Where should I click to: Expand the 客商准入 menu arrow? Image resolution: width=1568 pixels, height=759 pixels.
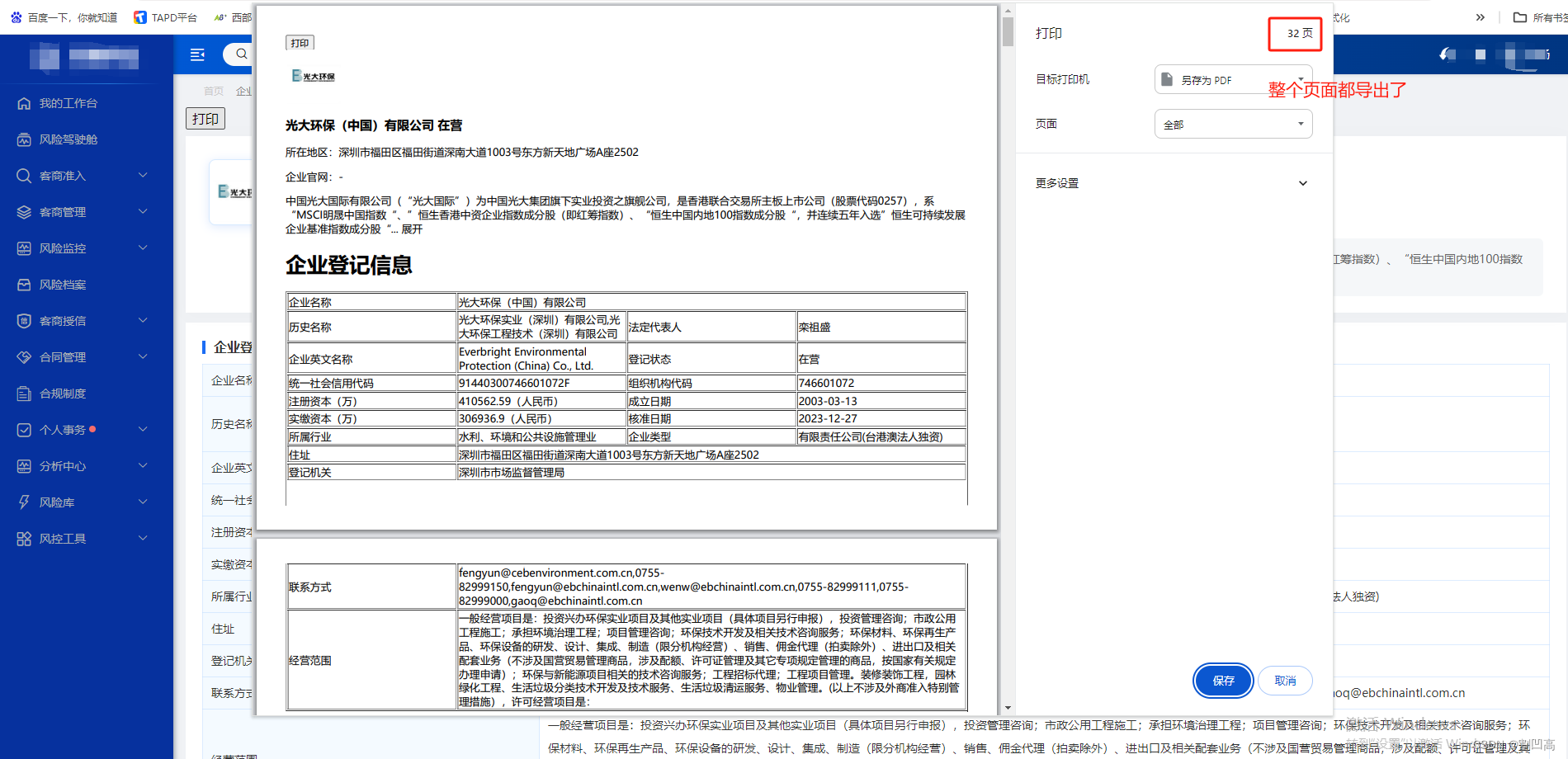pyautogui.click(x=143, y=176)
